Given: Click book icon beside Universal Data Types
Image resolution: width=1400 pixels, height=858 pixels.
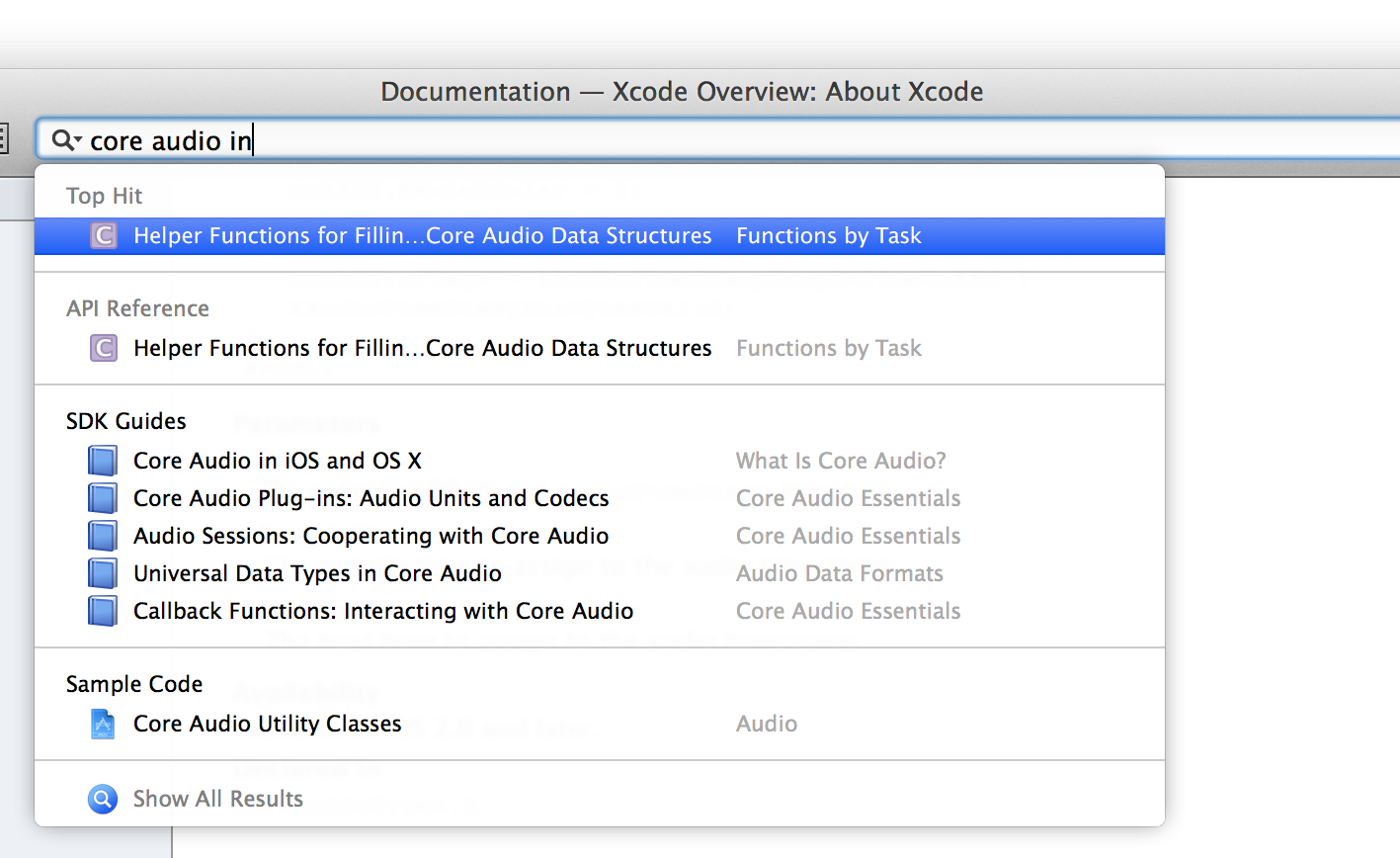Looking at the screenshot, I should pyautogui.click(x=103, y=573).
